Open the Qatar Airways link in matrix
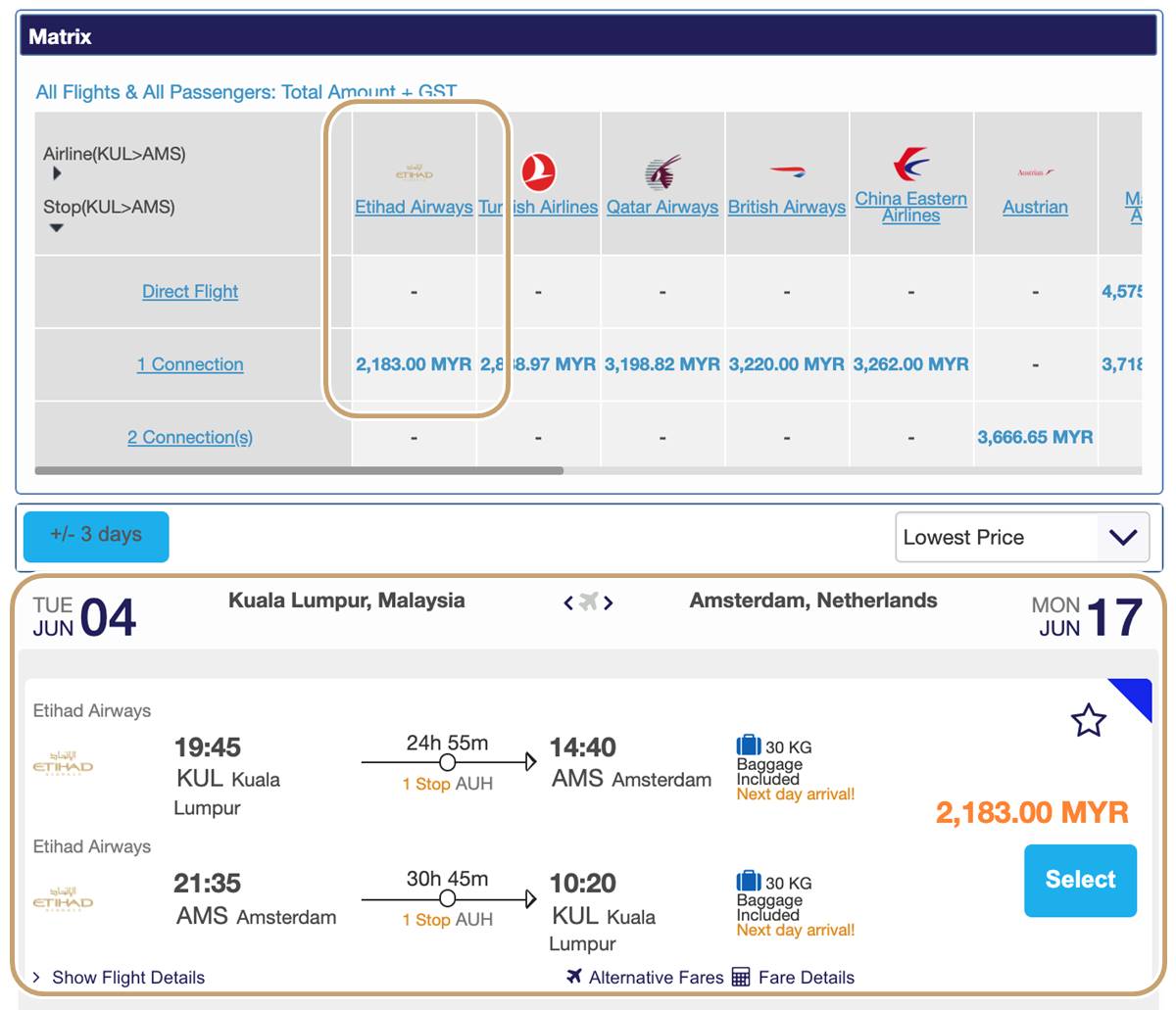The image size is (1176, 1010). click(x=662, y=207)
